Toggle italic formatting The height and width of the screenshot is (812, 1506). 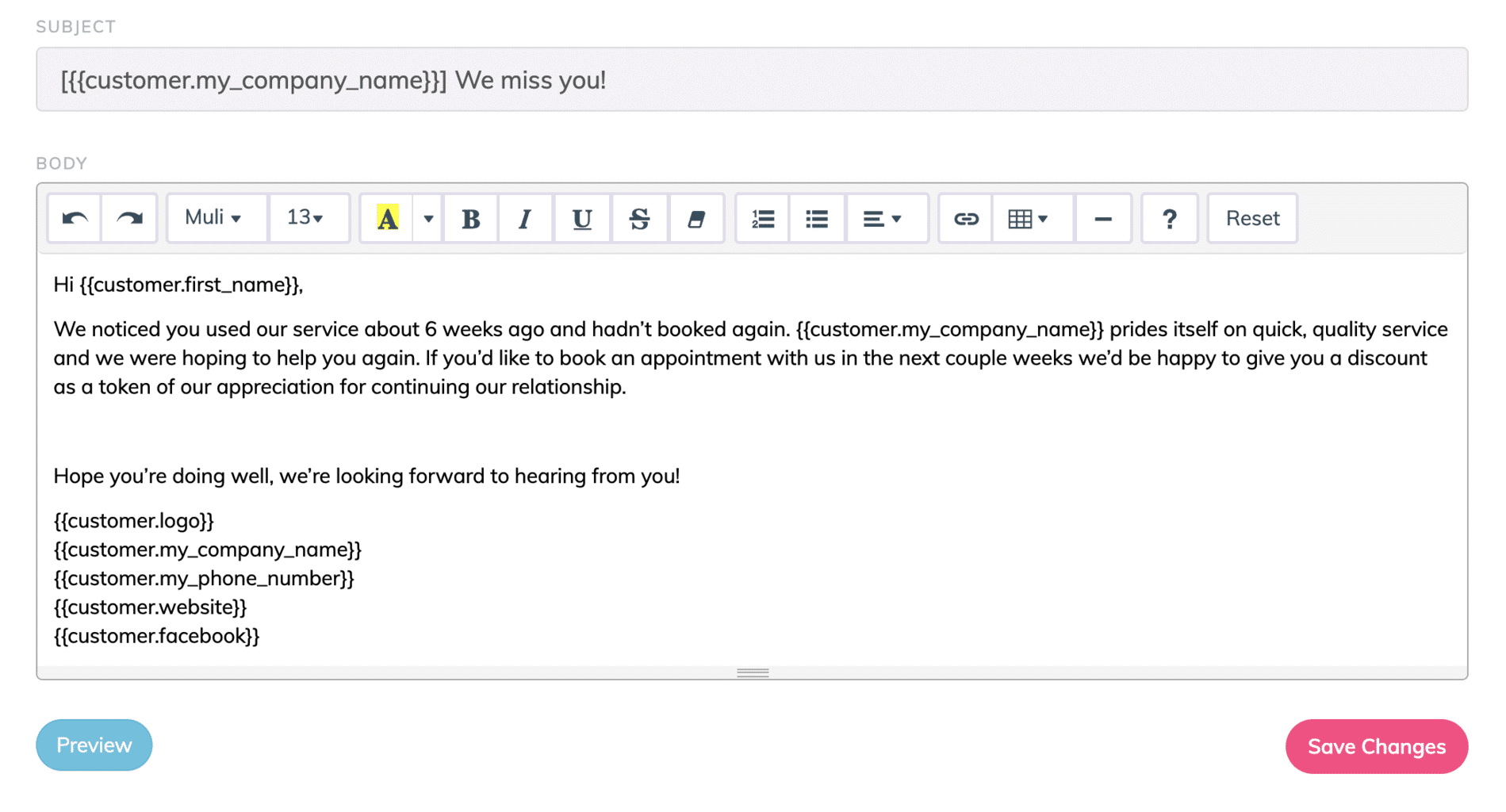(x=525, y=218)
